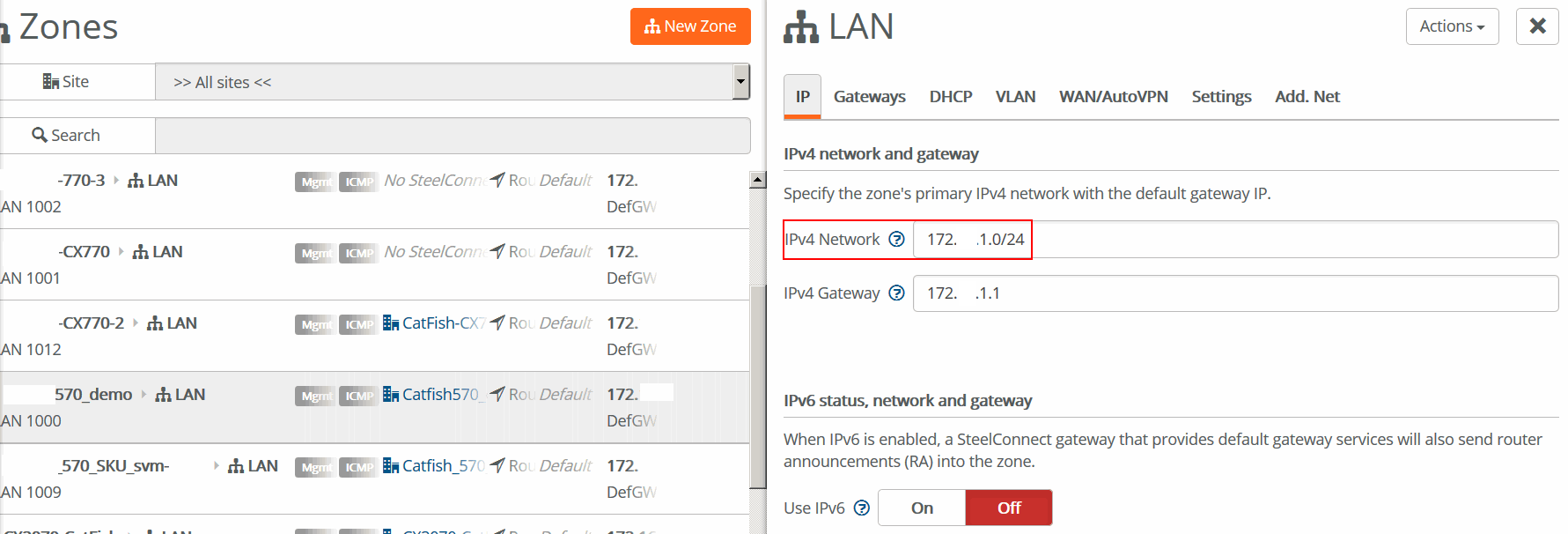Expand arrow next to 570_SKU_svm- entry

216,465
